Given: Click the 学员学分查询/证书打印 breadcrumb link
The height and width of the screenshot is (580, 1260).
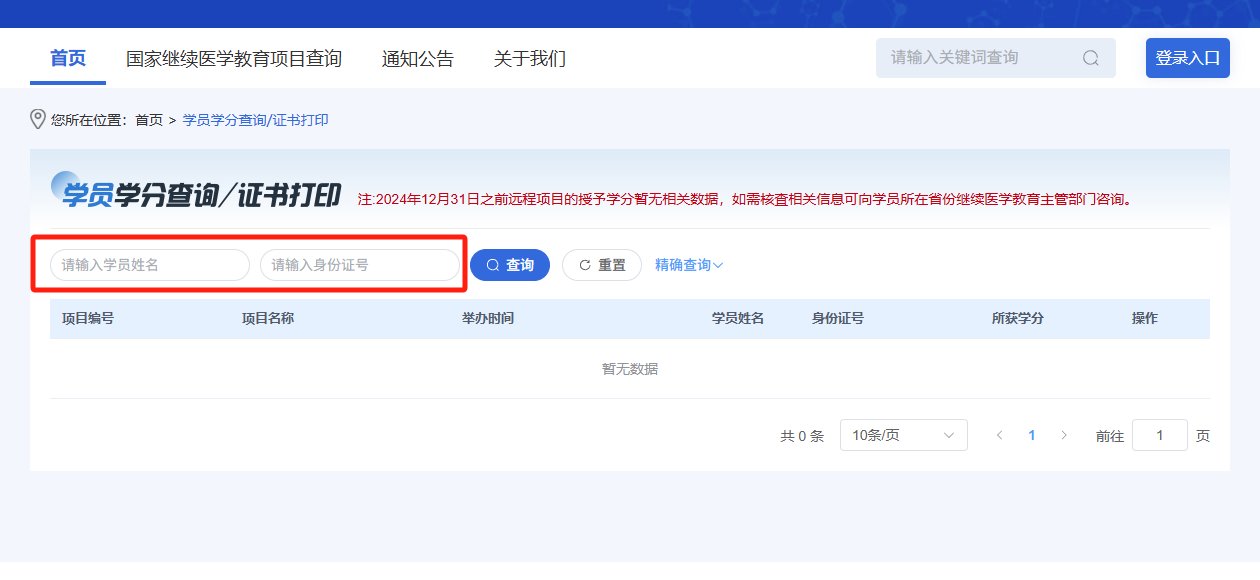Looking at the screenshot, I should [256, 120].
